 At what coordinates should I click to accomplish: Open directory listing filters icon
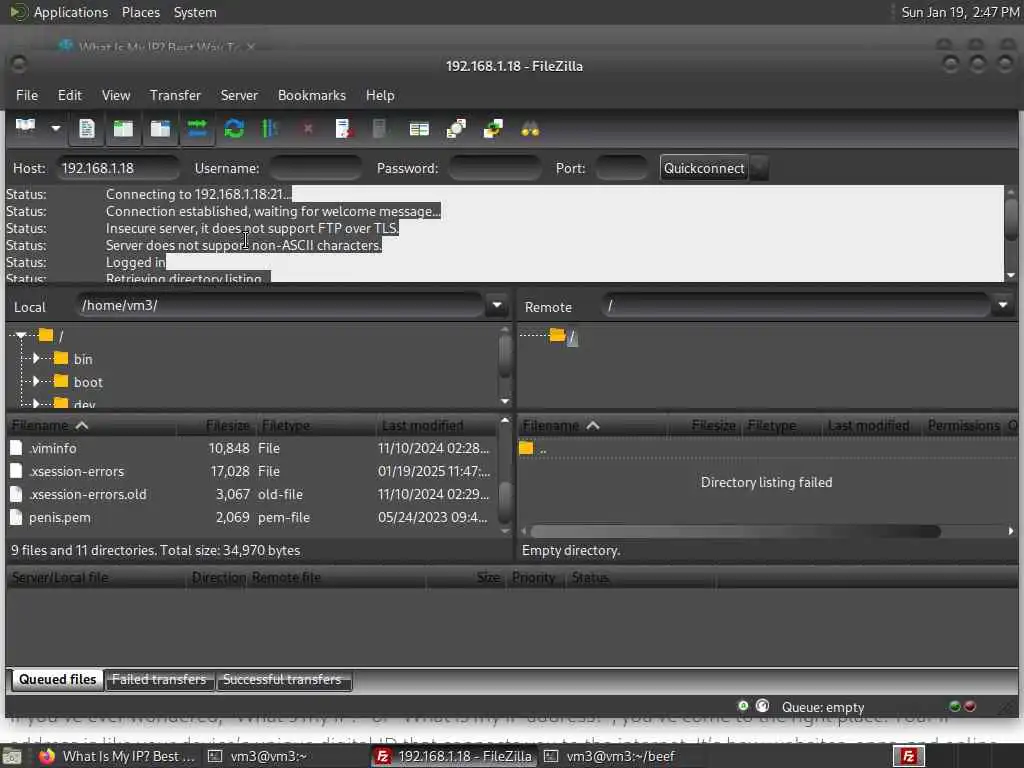419,128
